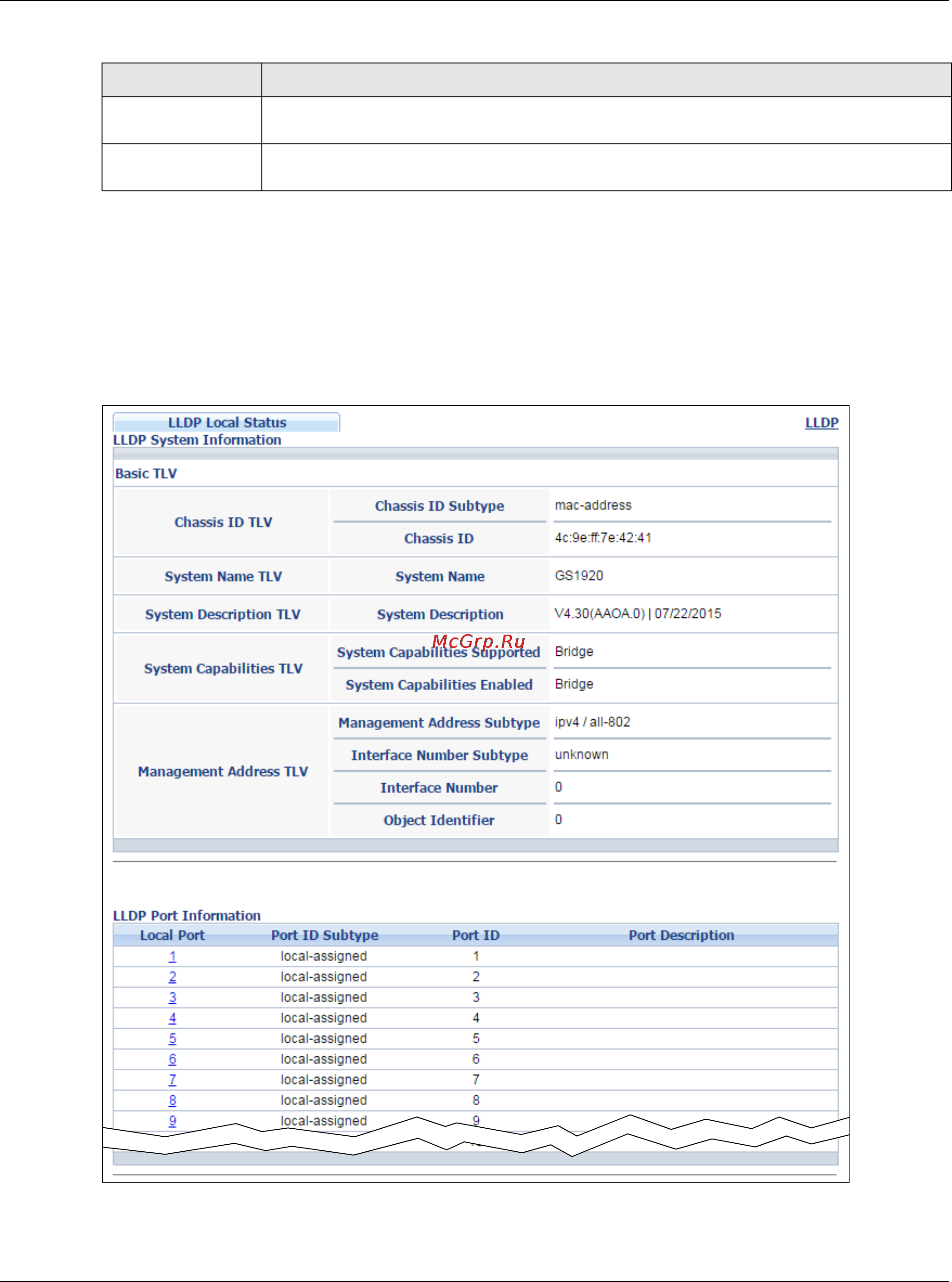
Task: Click the System Name TLV label
Action: tap(223, 576)
